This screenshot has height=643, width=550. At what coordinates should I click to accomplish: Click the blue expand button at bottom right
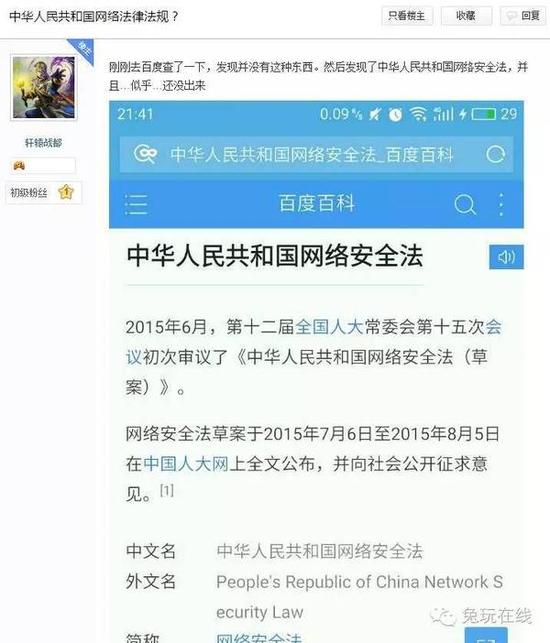tap(486, 635)
